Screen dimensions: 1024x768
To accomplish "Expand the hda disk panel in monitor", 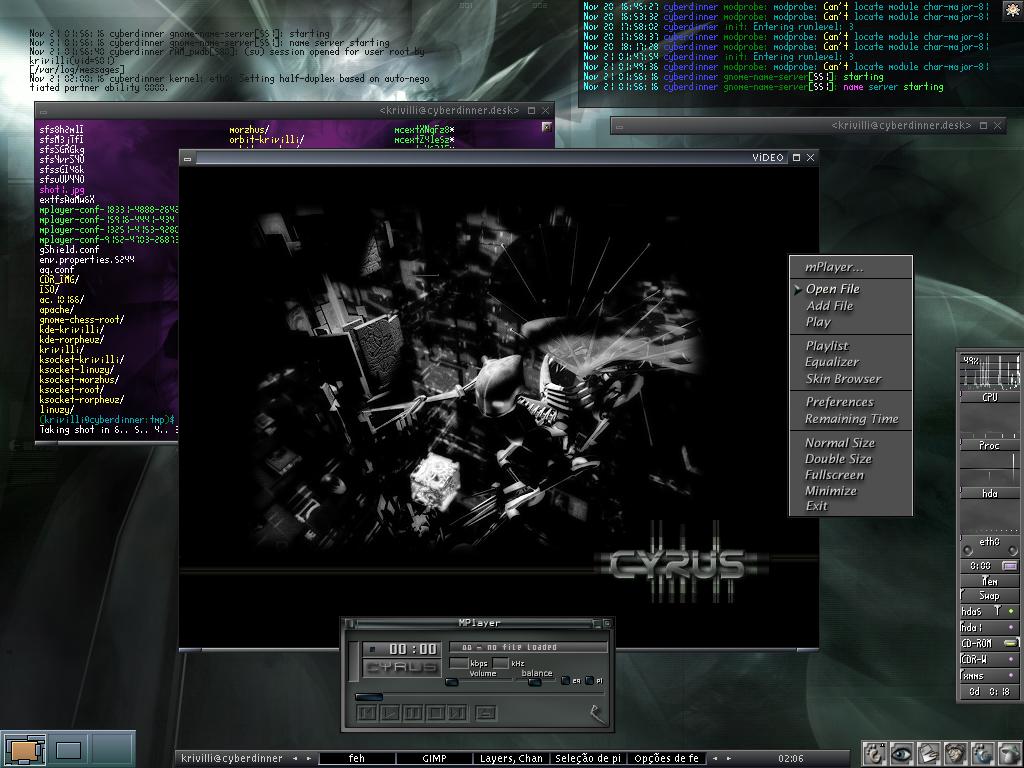I will [989, 493].
